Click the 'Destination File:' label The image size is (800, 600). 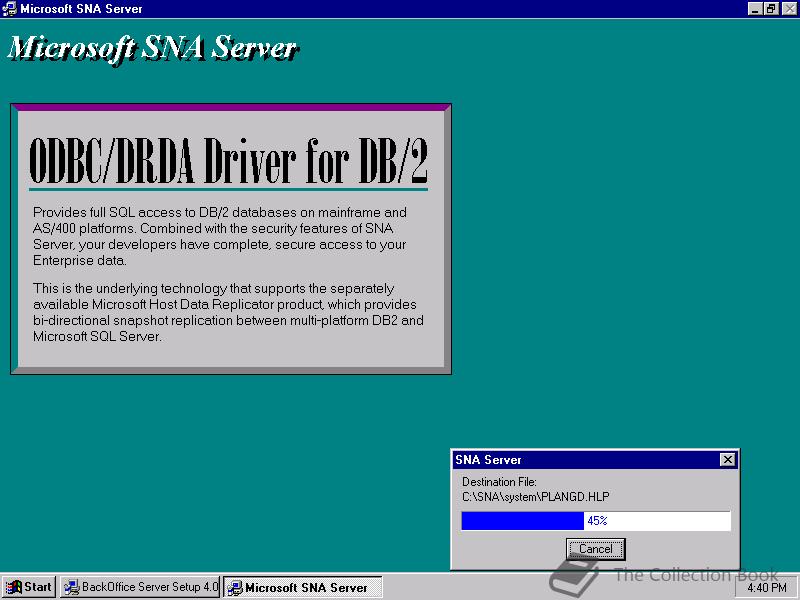click(x=499, y=482)
